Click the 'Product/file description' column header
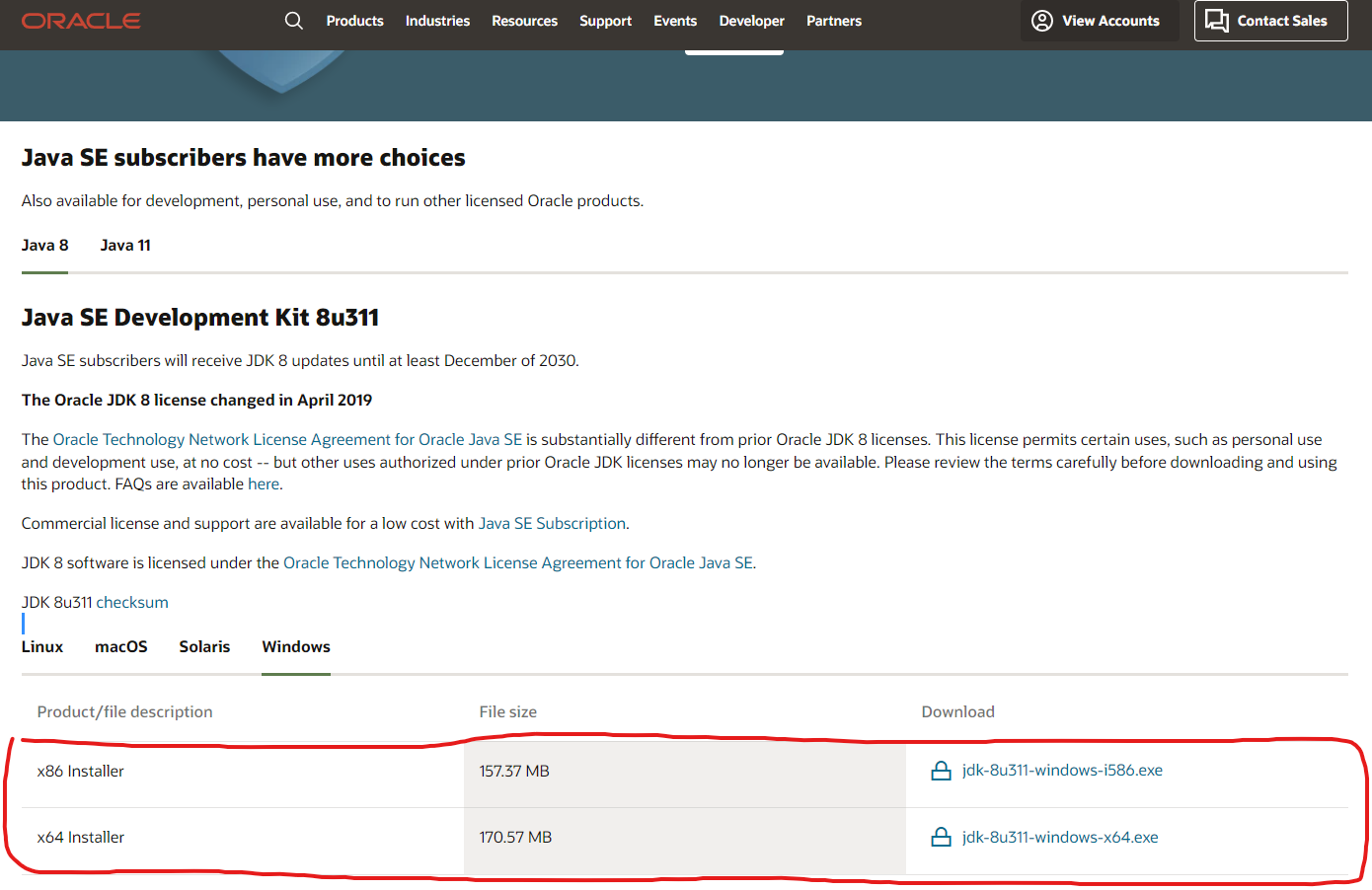This screenshot has height=890, width=1372. point(125,712)
